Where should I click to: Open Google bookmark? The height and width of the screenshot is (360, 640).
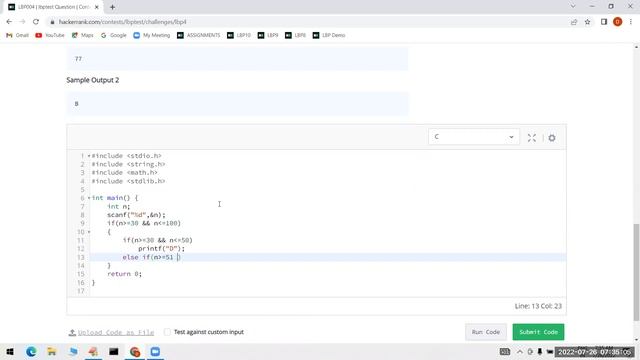[113, 36]
